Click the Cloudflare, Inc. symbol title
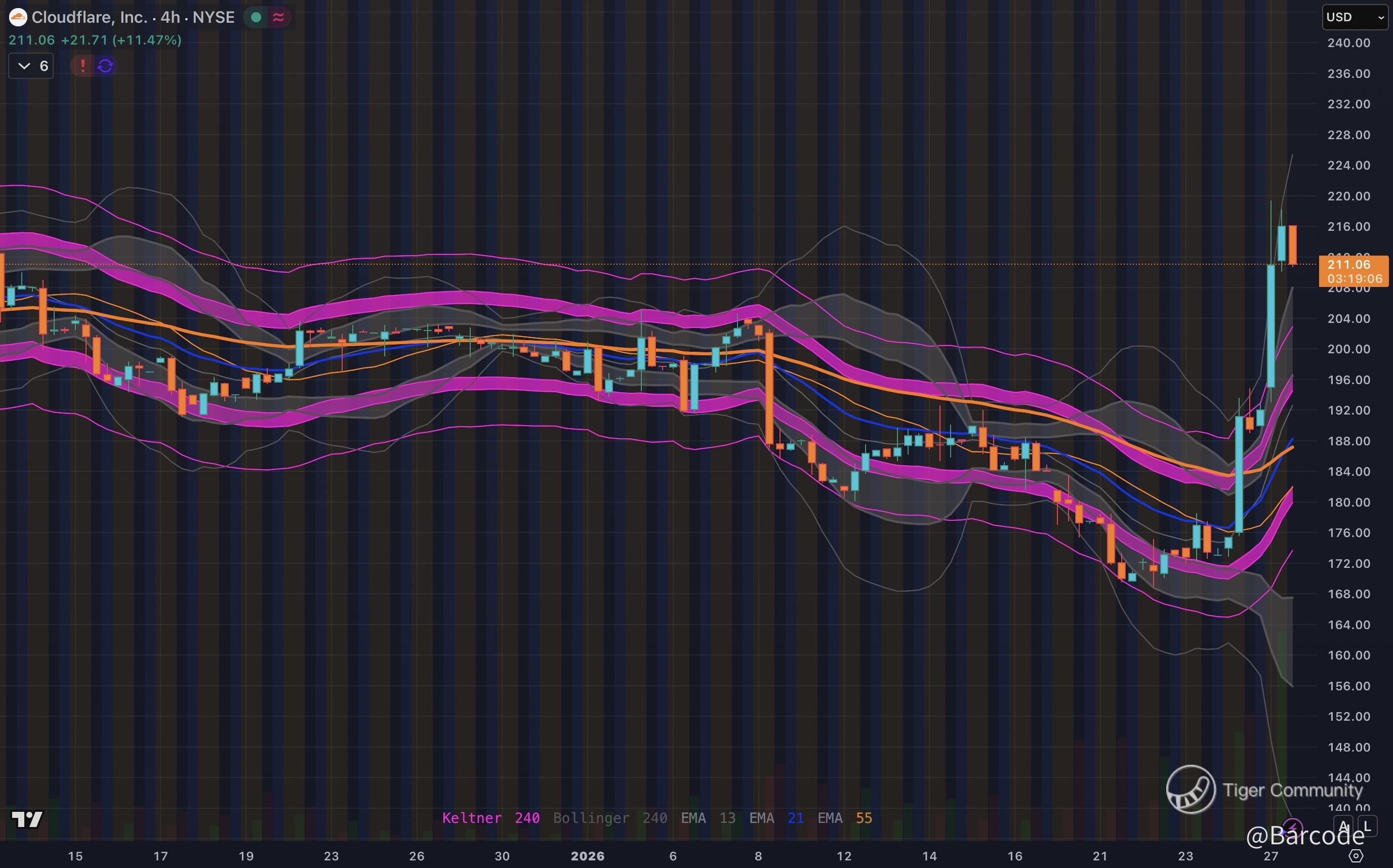The height and width of the screenshot is (868, 1393). (89, 17)
